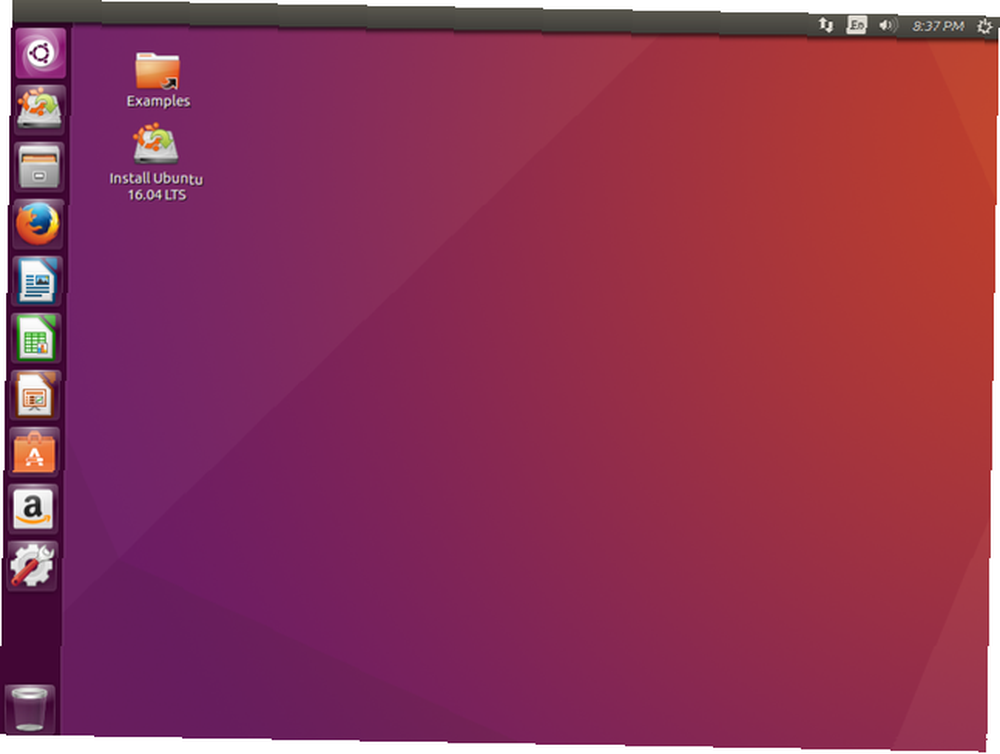Launch Firefox web browser

[38, 224]
